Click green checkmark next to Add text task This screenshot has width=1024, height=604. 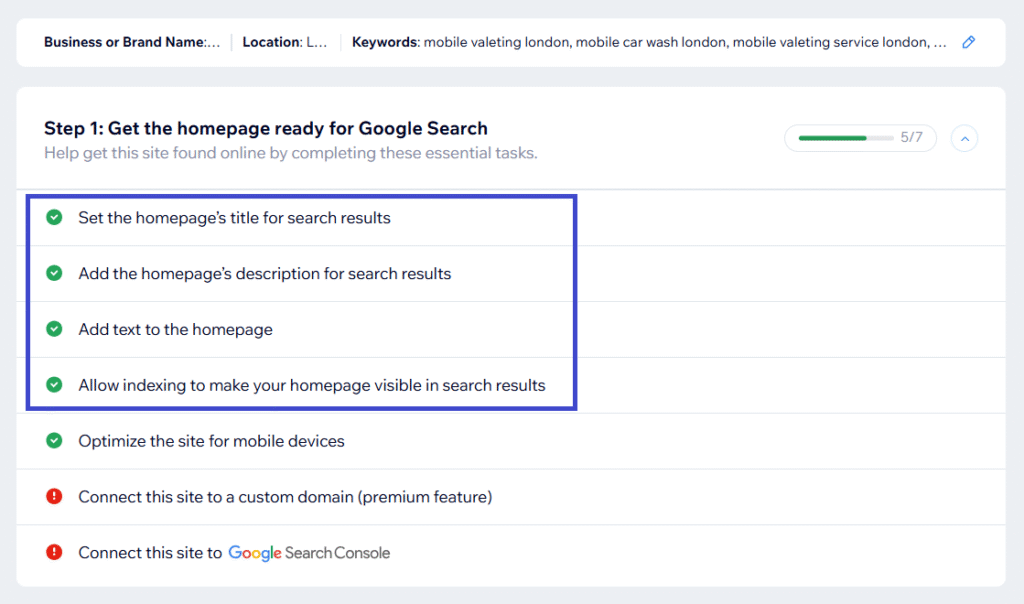pyautogui.click(x=54, y=329)
